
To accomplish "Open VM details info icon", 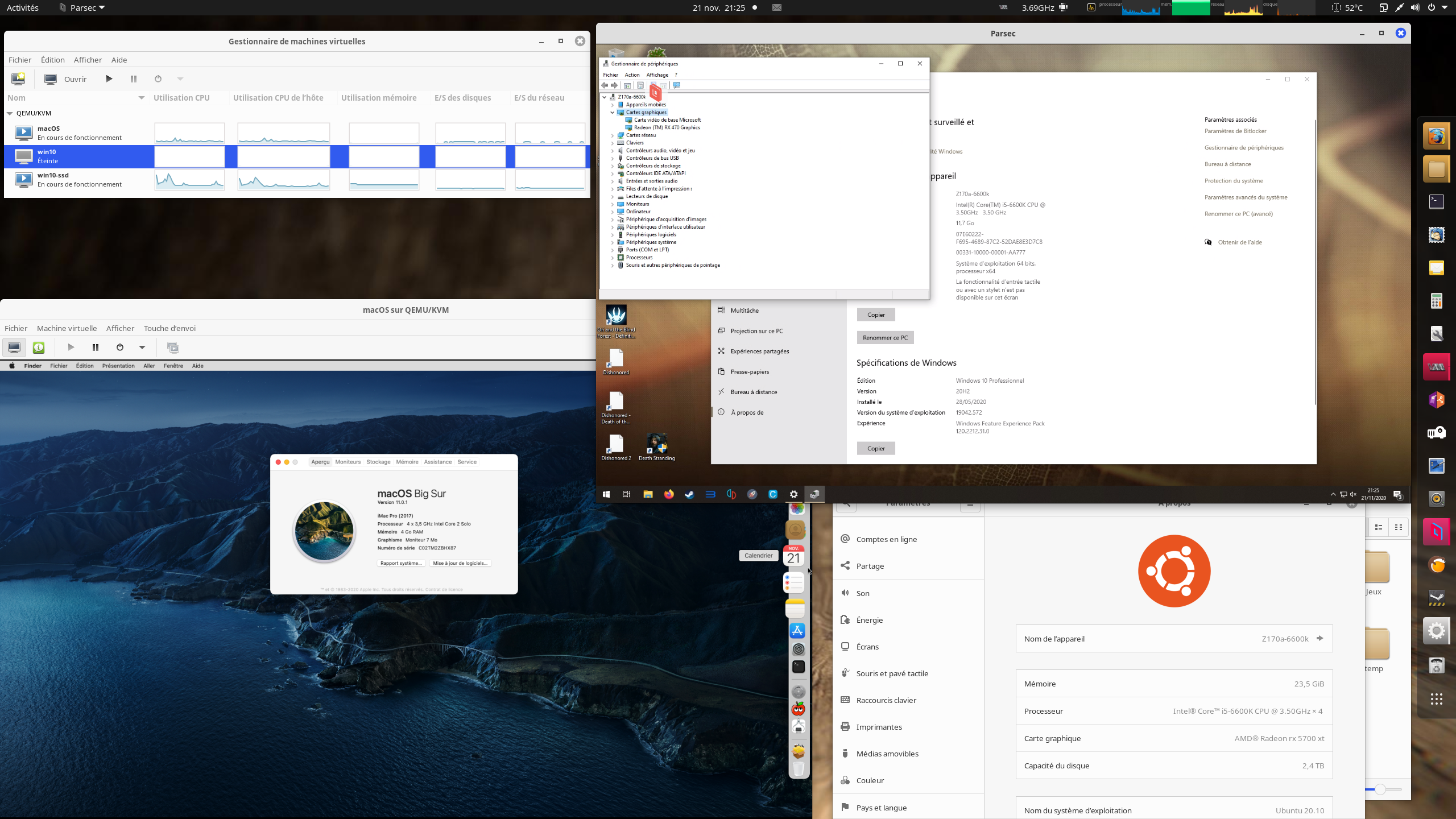I will click(x=39, y=348).
